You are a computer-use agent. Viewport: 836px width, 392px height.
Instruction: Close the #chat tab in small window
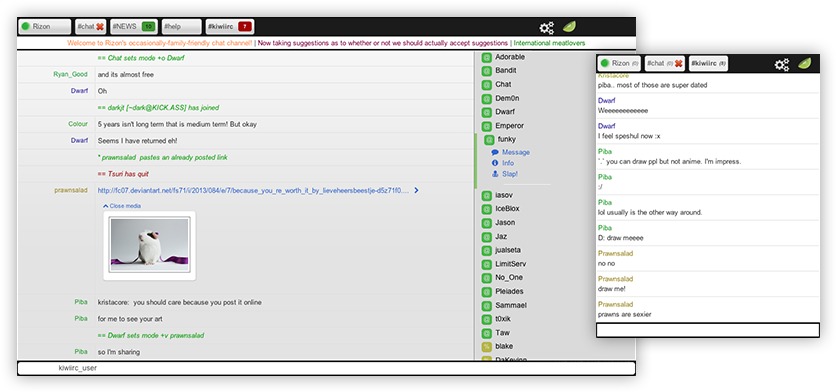(678, 63)
